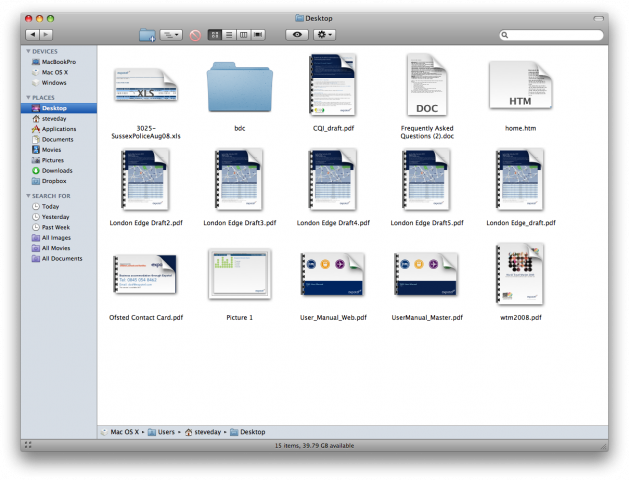Screen dimensions: 629x480
Task: Select Desktop in the sidebar Places
Action: (59, 108)
